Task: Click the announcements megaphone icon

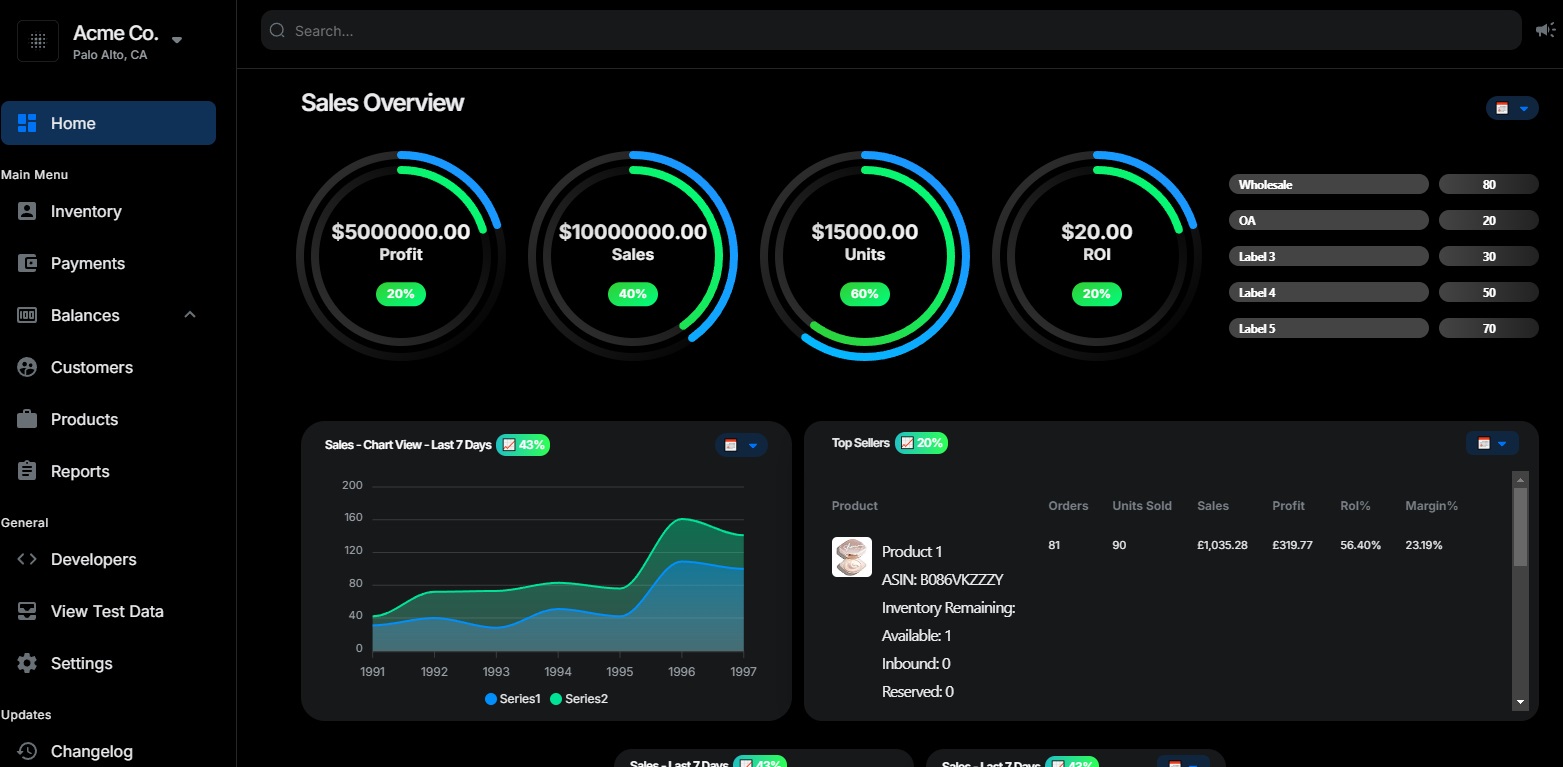Action: (1545, 30)
